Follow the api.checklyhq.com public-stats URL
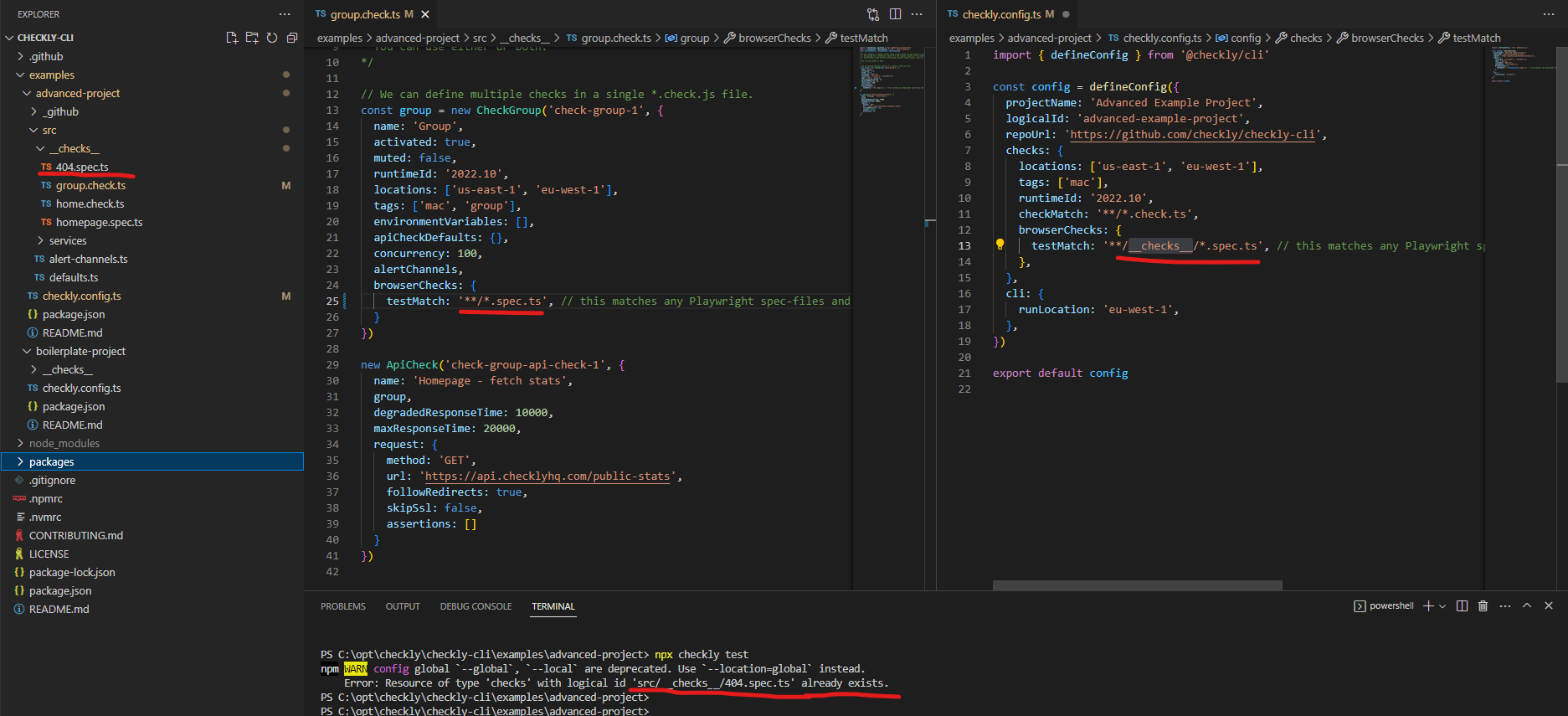 pyautogui.click(x=548, y=476)
